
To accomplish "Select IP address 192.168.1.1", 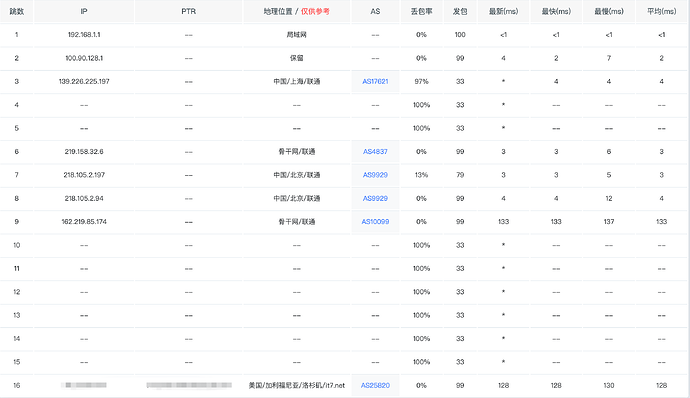I will 84,35.
